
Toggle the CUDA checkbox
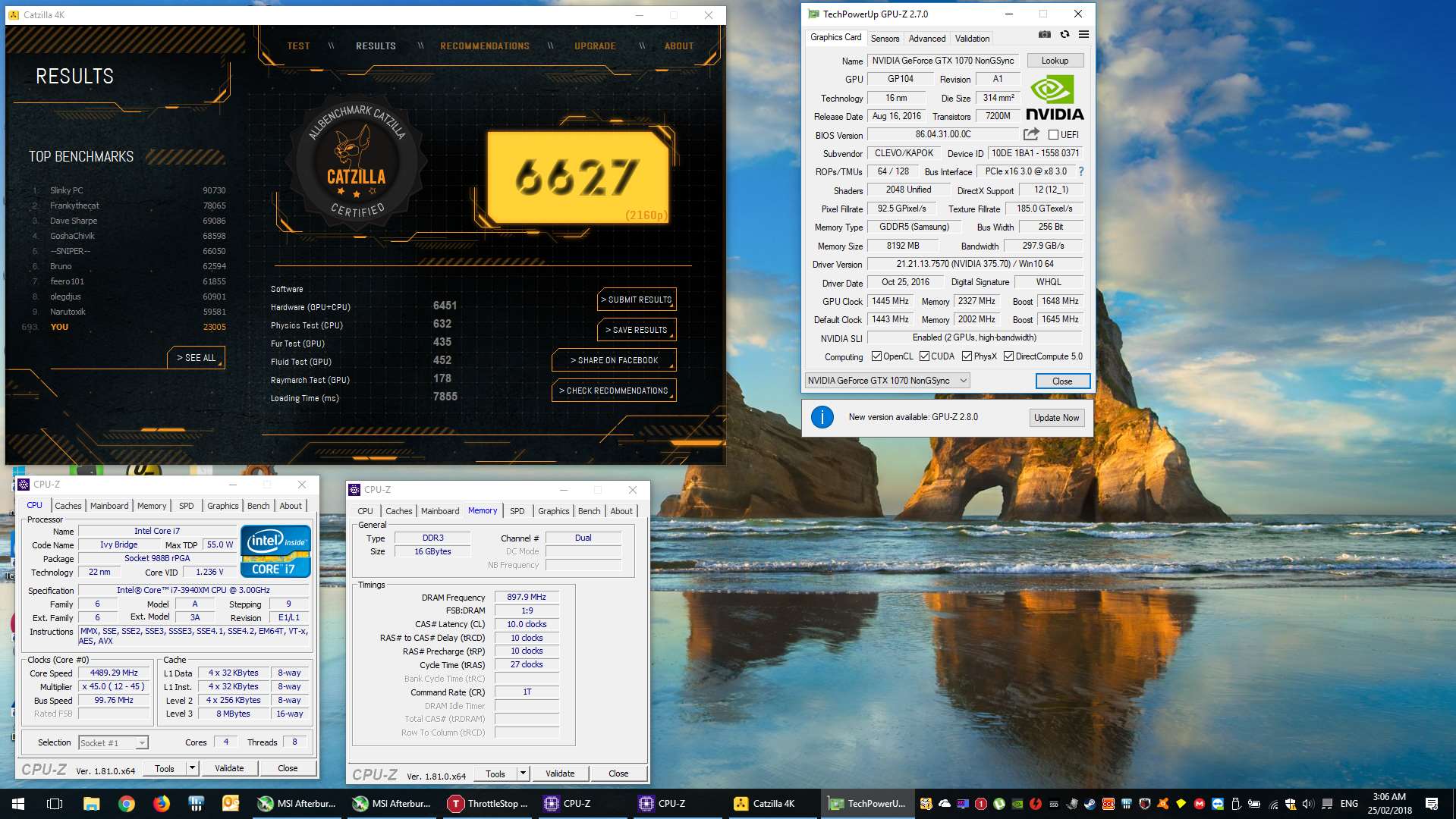924,356
